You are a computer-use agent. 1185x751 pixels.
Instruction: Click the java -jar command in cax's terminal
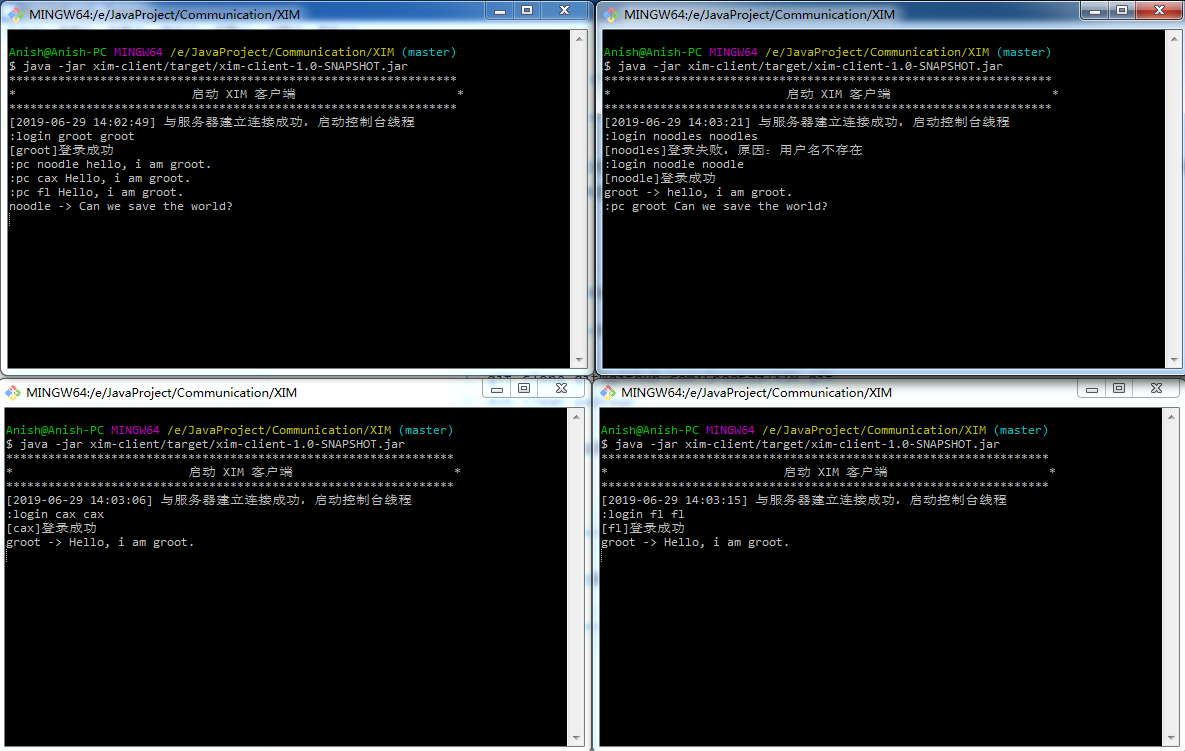pyautogui.click(x=206, y=443)
